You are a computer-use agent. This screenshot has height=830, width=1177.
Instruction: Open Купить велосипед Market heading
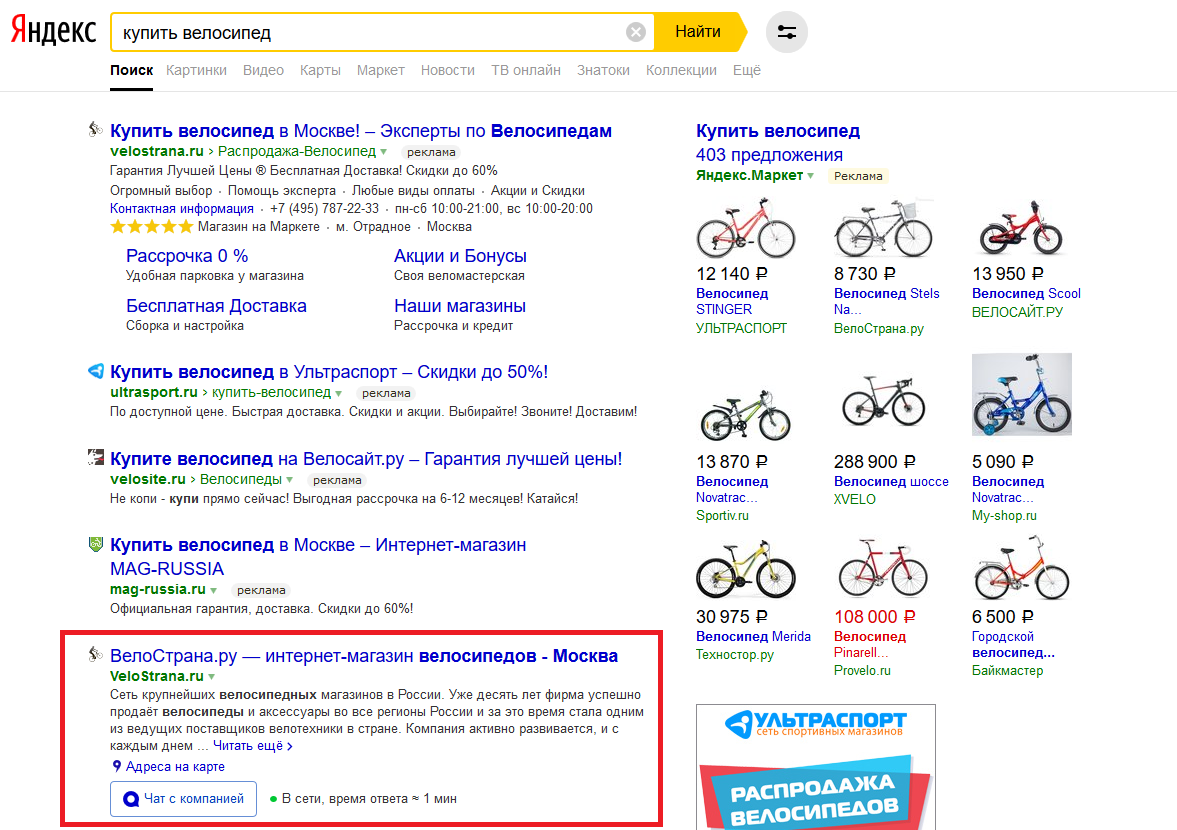[778, 131]
